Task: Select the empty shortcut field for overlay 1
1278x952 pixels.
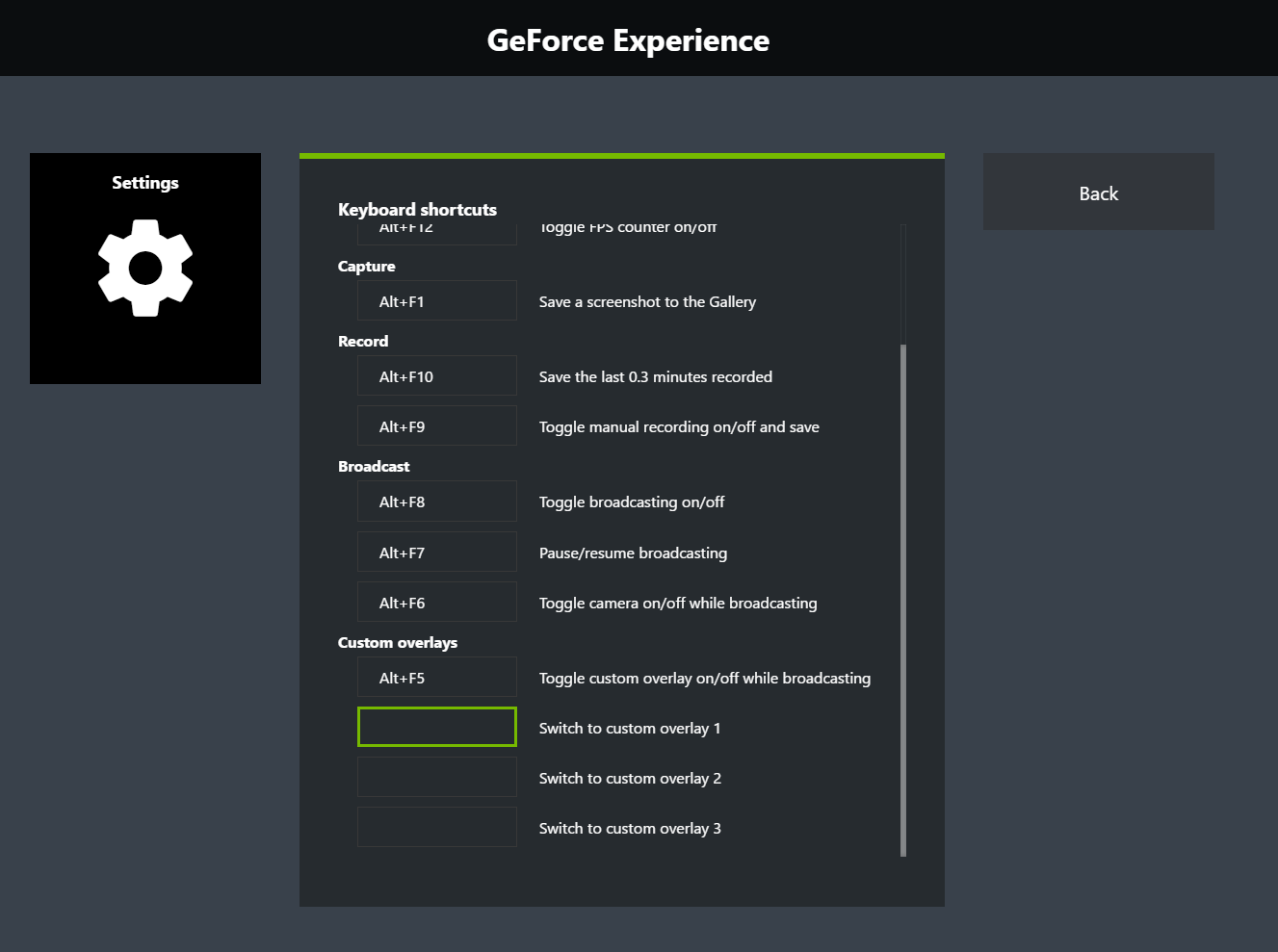Action: tap(437, 727)
